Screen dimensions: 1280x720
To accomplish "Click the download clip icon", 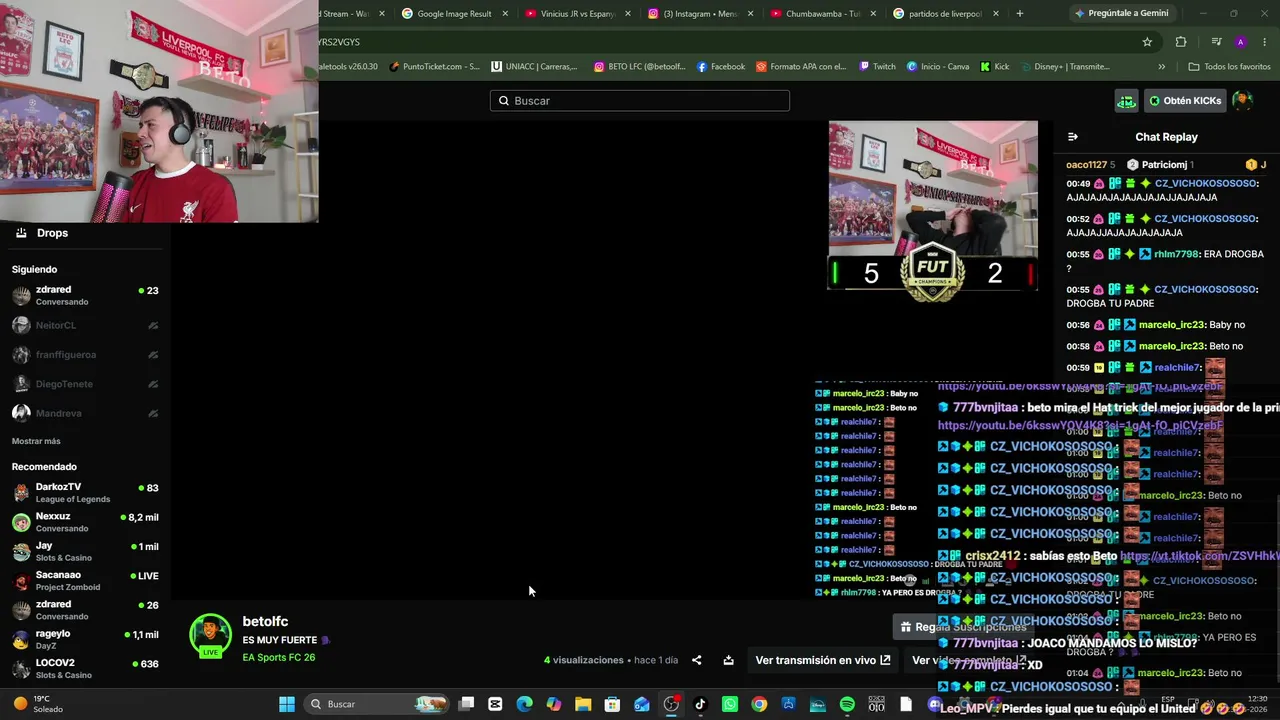I will 728,660.
